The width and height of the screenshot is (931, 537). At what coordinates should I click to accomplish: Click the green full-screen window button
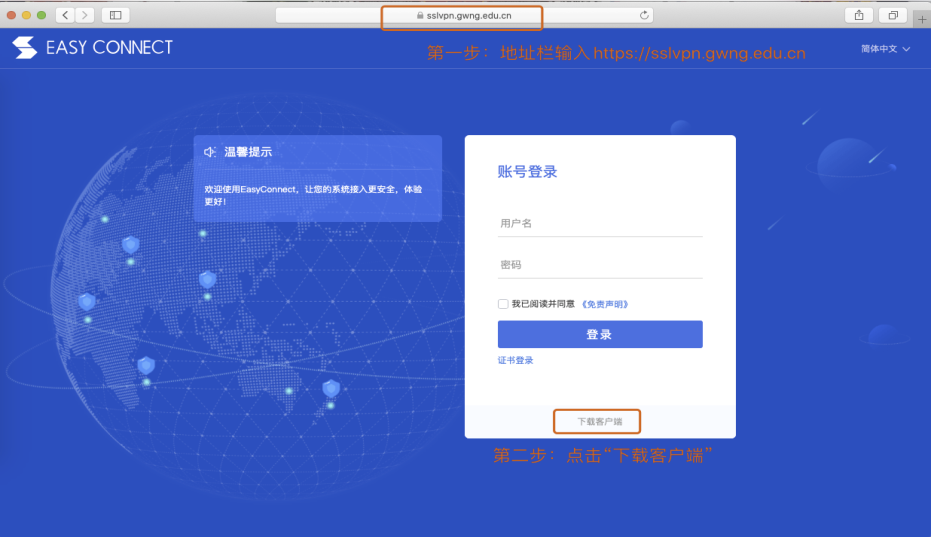tap(42, 15)
